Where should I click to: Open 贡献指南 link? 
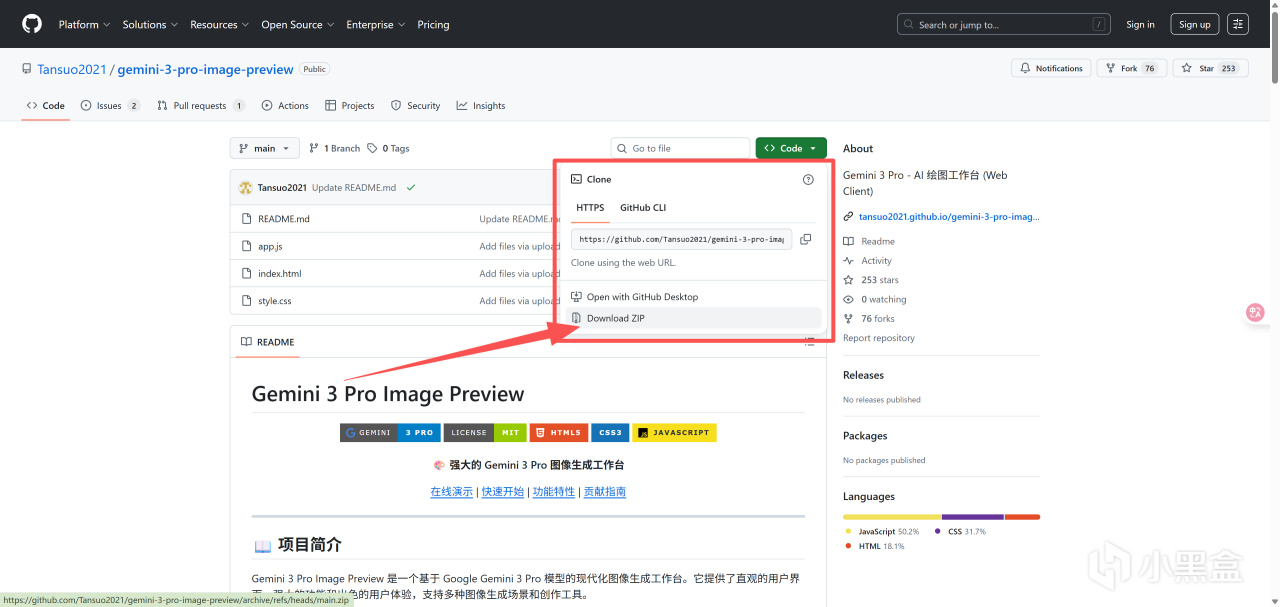point(605,492)
